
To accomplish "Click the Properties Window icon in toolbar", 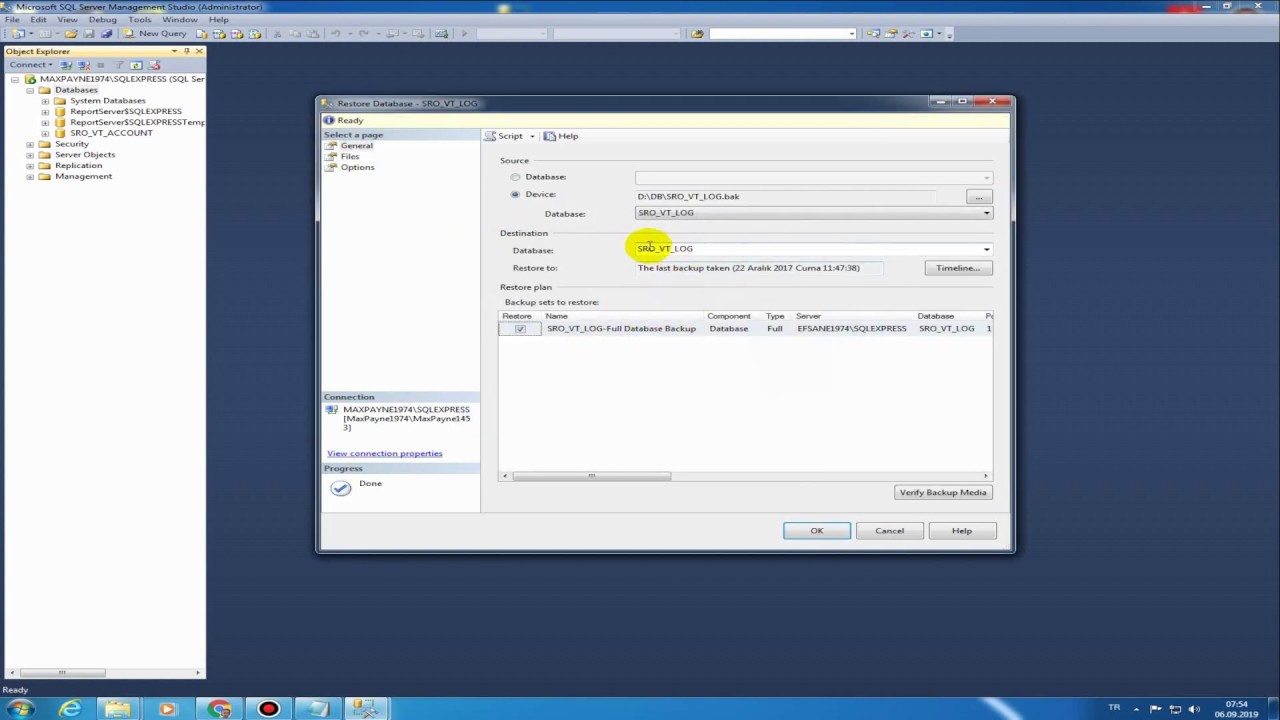I will click(891, 33).
